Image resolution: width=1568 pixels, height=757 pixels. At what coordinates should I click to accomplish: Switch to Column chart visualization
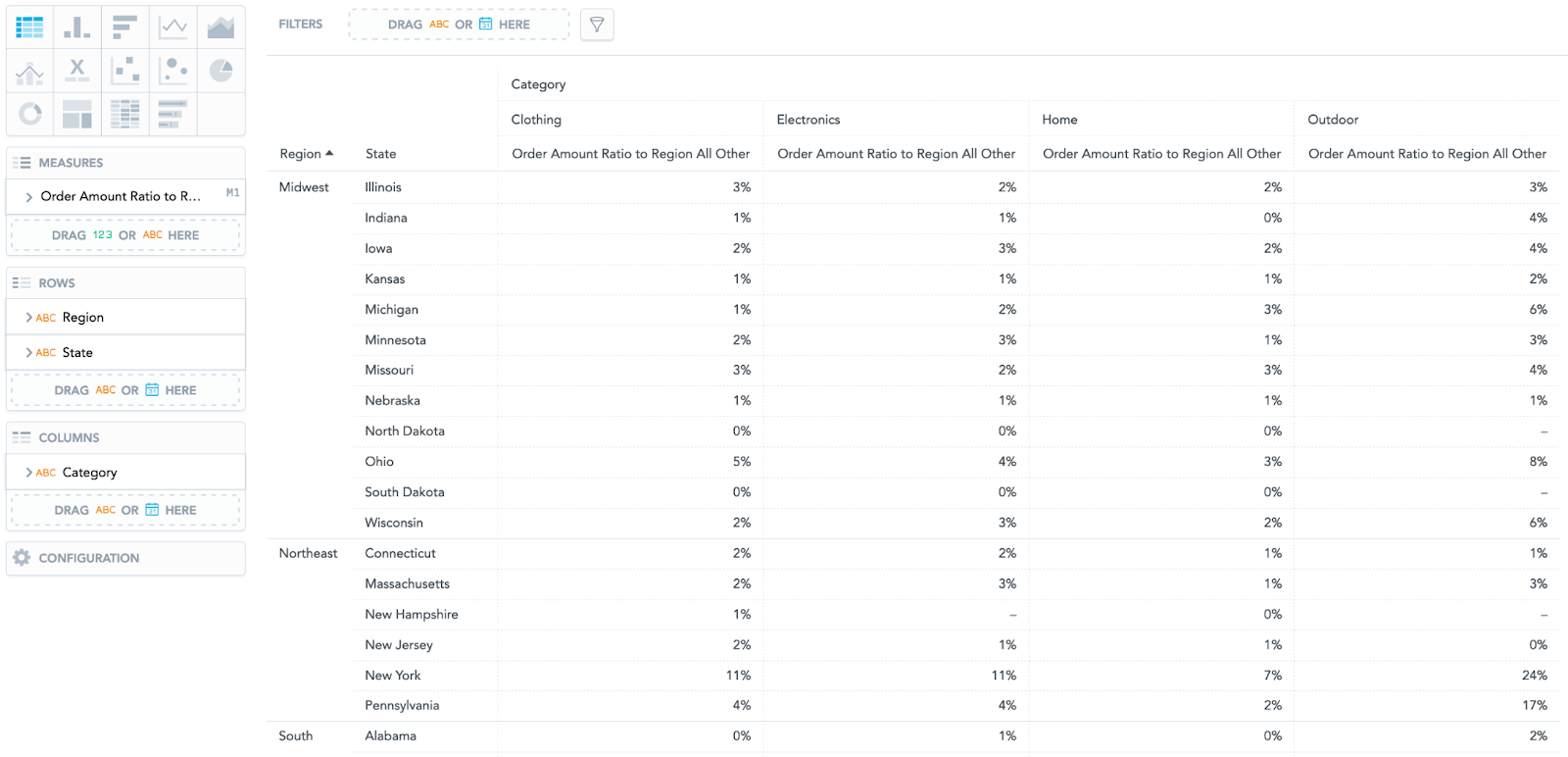tap(77, 27)
